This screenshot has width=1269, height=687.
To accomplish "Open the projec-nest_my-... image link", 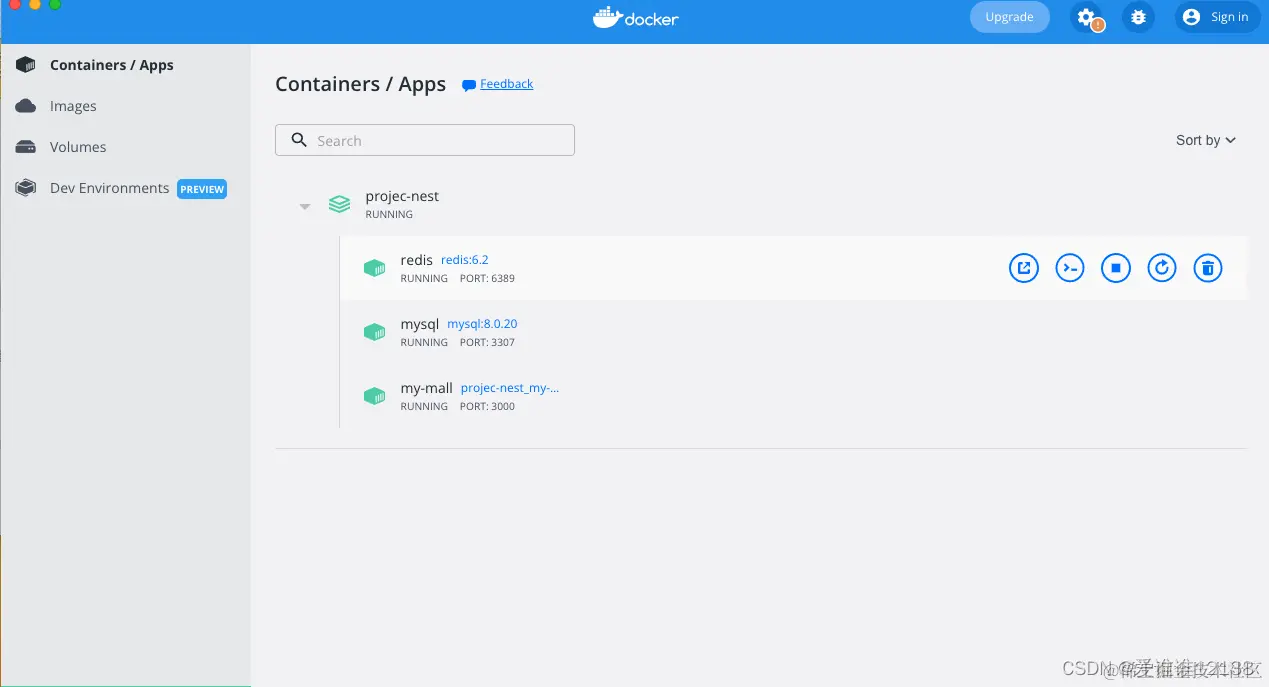I will (510, 388).
